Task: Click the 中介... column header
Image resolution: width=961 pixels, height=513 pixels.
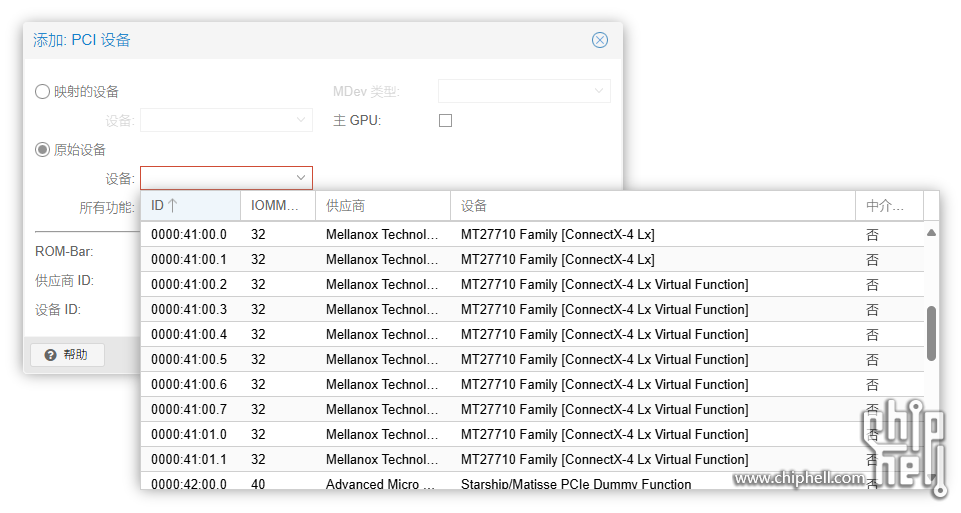Action: coord(889,206)
